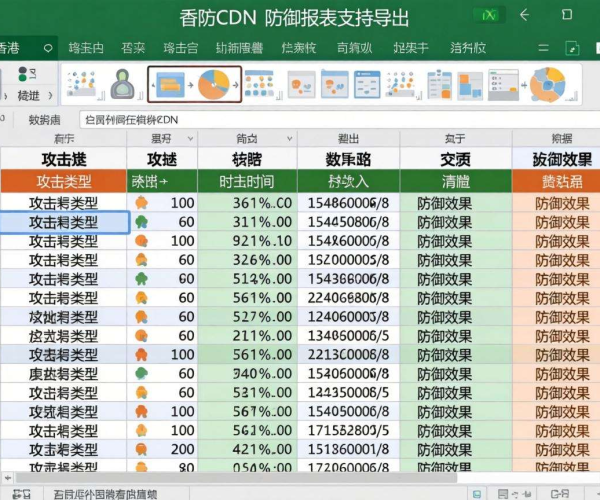Click the clipboard document icon in the ribbon
The width and height of the screenshot is (600, 500).
(439, 85)
